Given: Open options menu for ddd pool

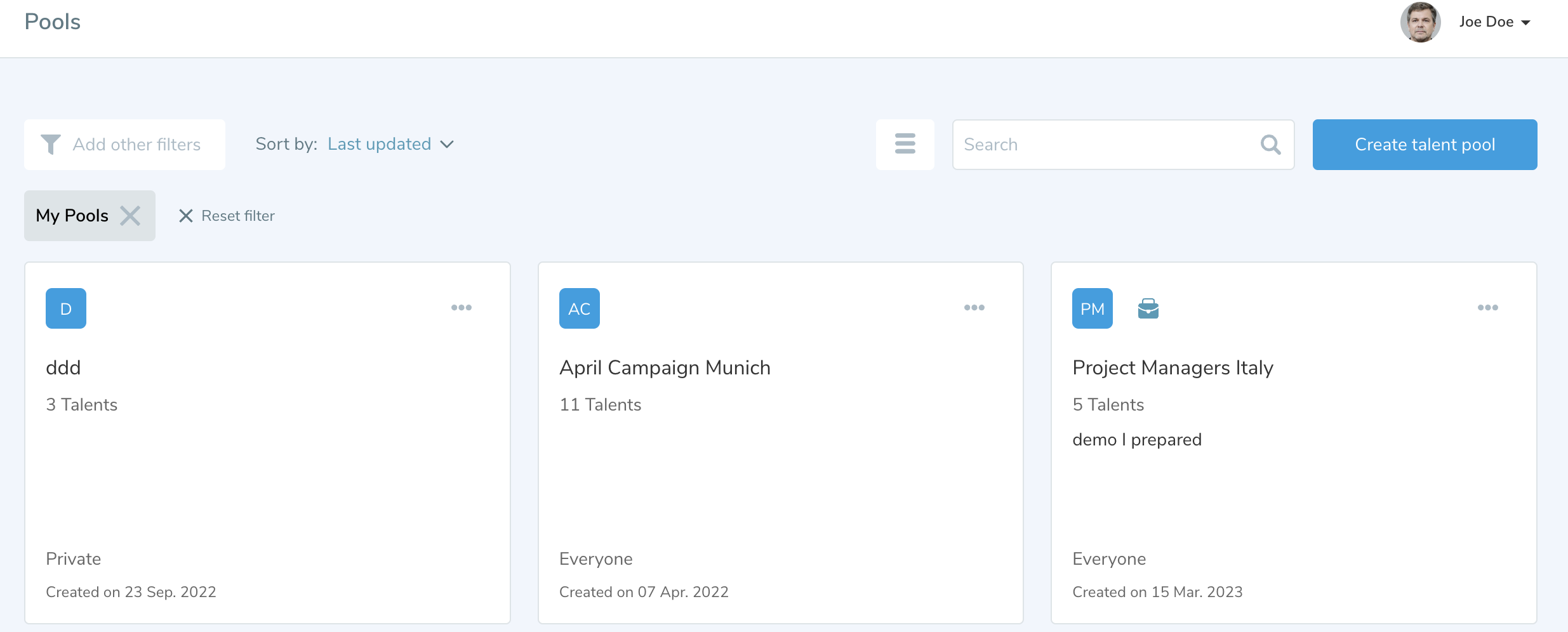Looking at the screenshot, I should tap(461, 308).
